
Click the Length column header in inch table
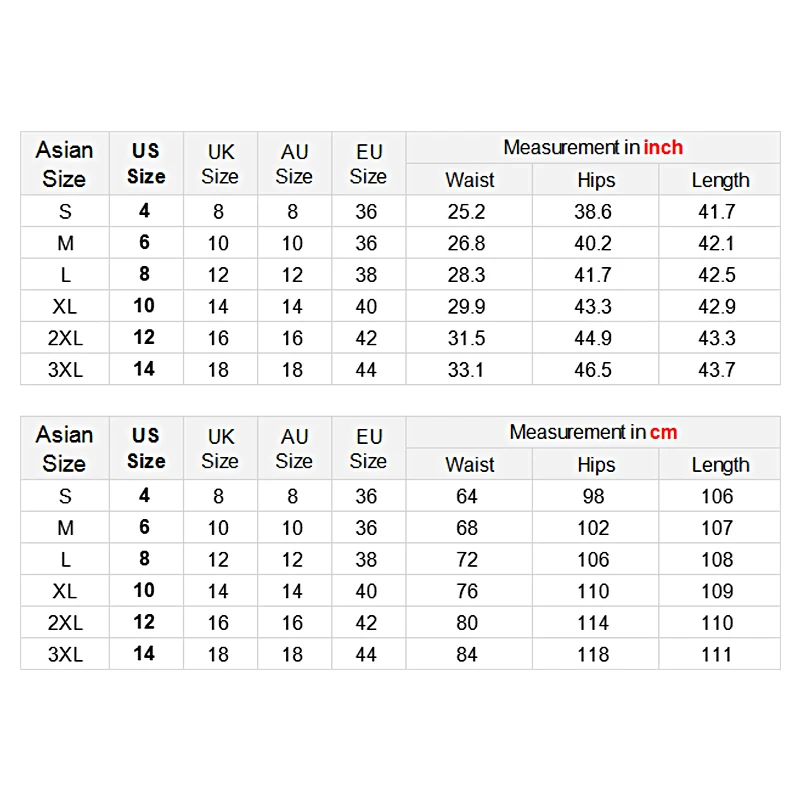(720, 180)
